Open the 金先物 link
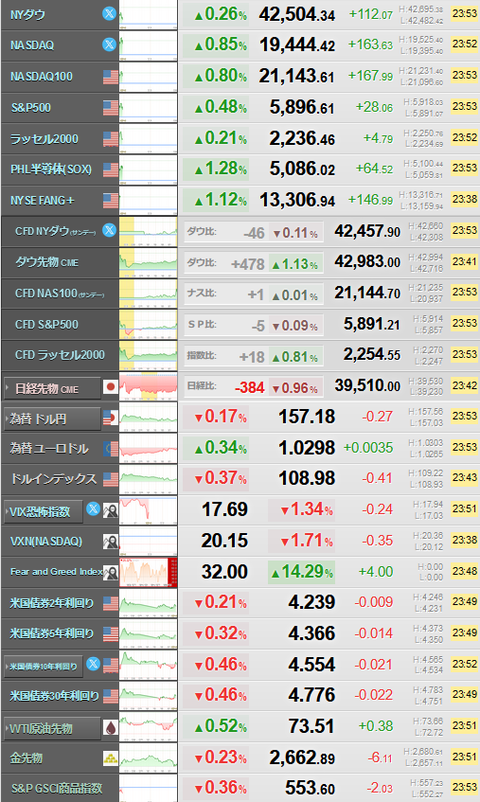The image size is (480, 802). coord(26,758)
